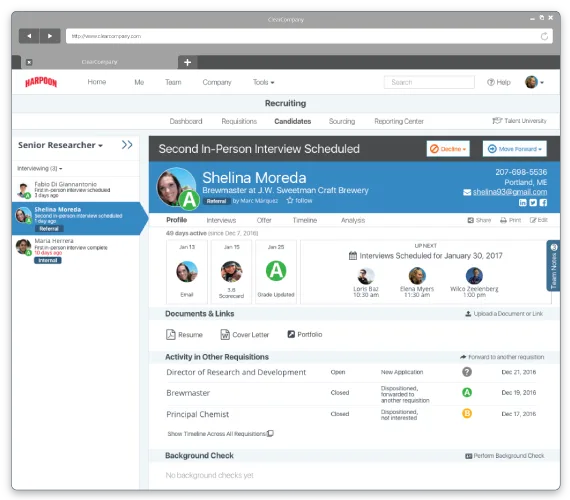Image resolution: width=570 pixels, height=500 pixels.
Task: Click the shelina93@gmail.com email link
Action: [x=510, y=192]
